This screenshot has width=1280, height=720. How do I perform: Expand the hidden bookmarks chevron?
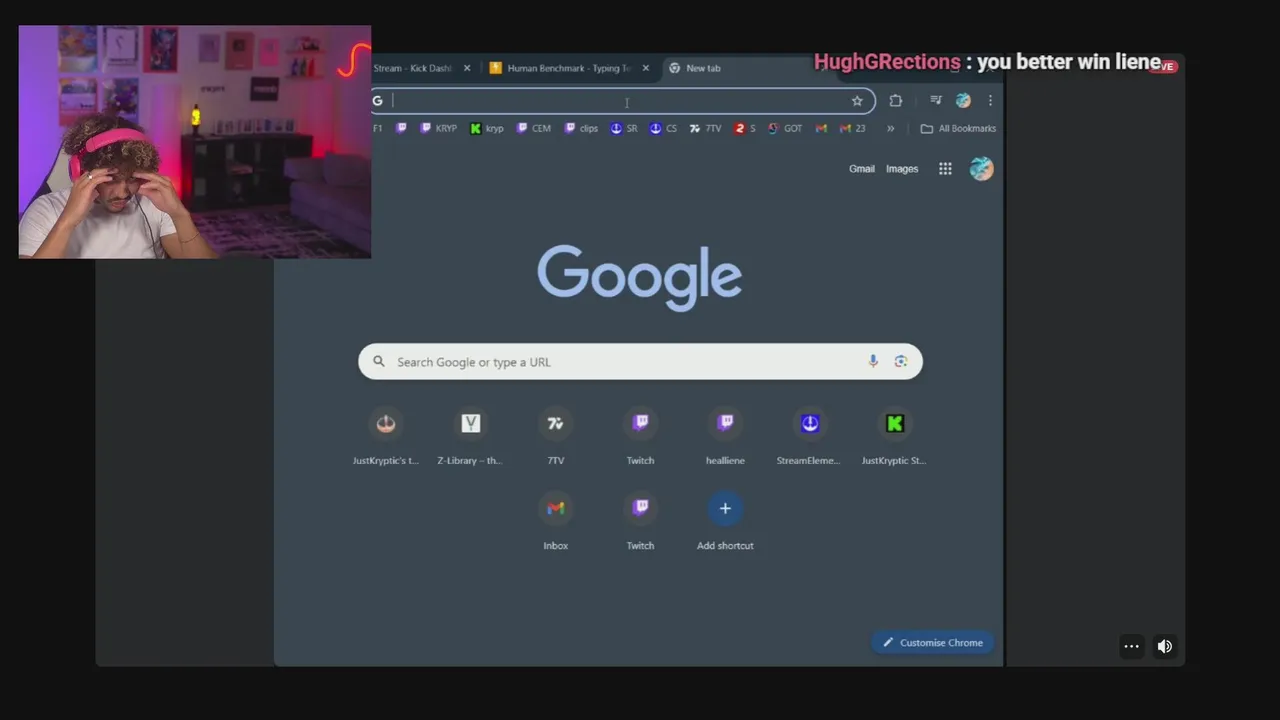coord(890,129)
